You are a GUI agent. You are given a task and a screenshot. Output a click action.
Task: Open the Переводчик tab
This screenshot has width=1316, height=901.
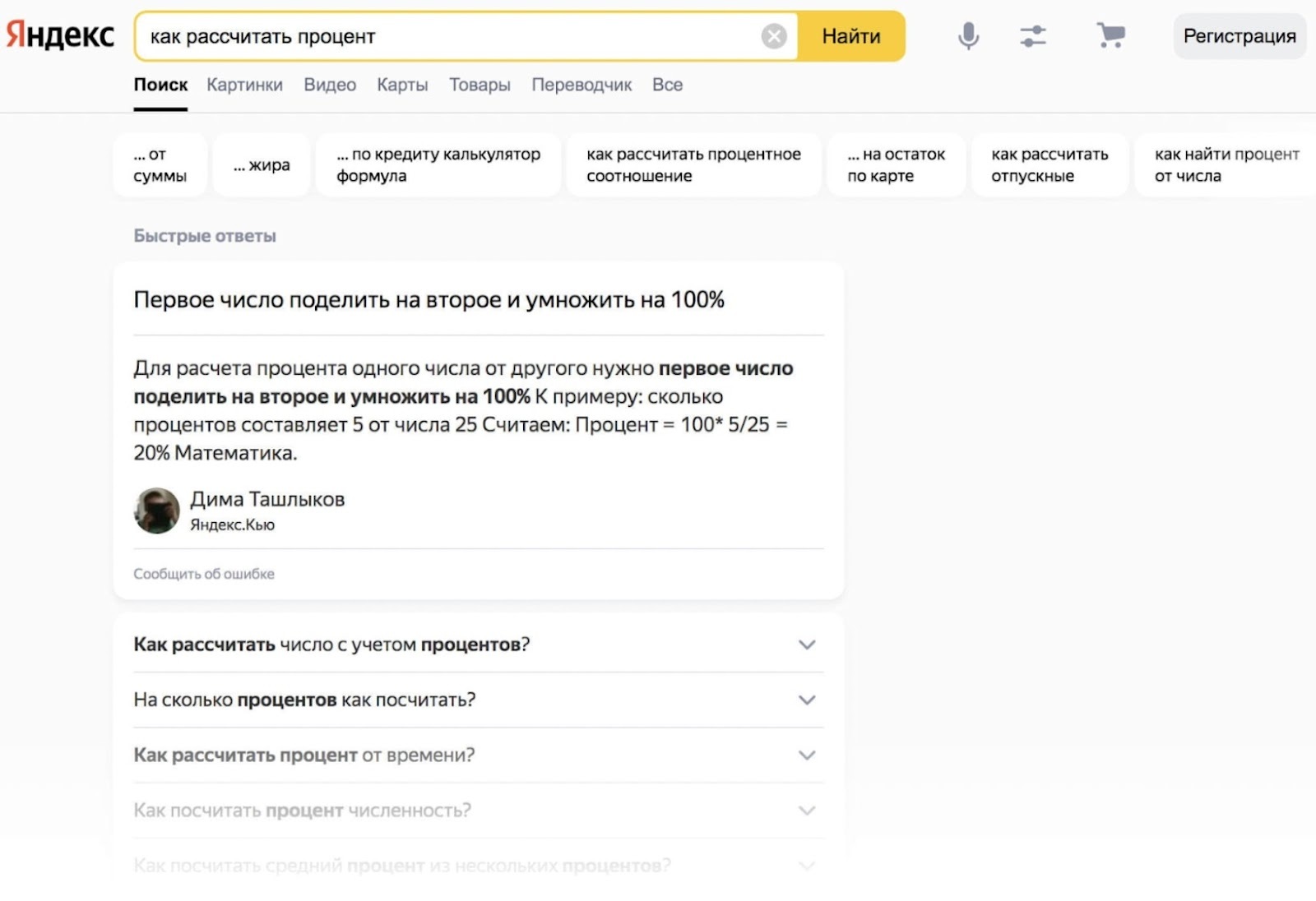(582, 85)
